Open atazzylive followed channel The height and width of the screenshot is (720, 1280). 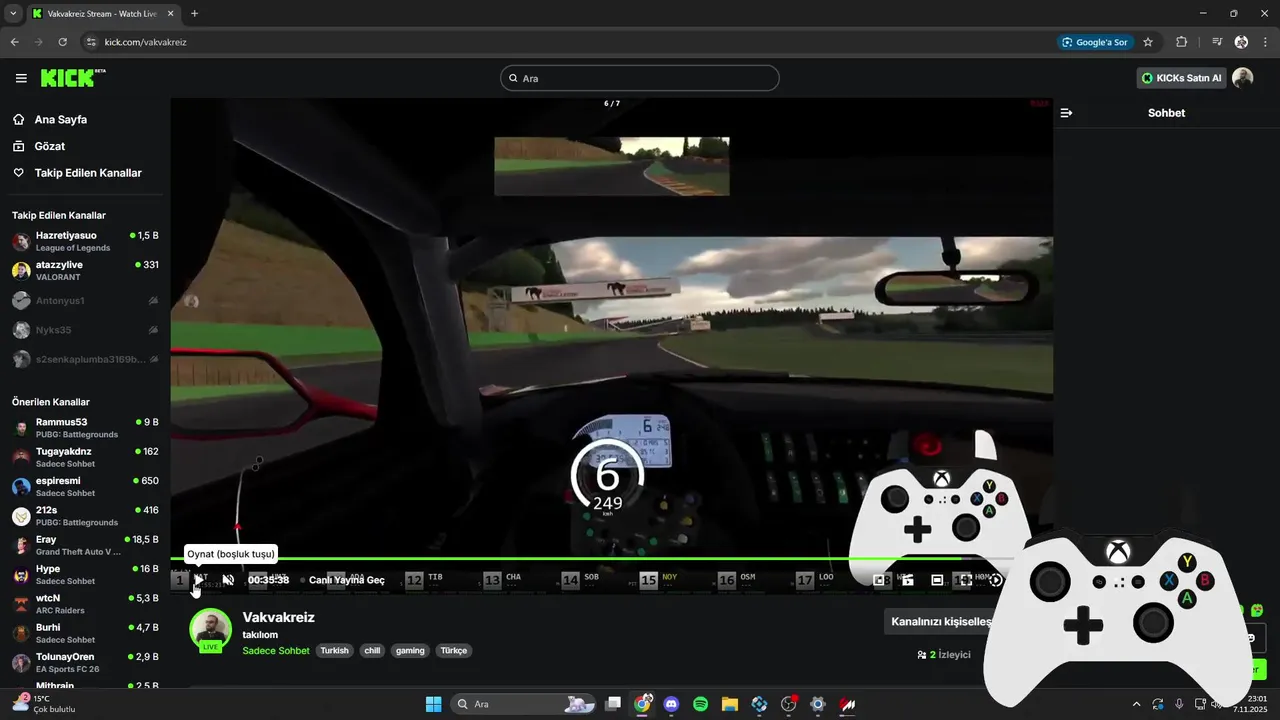tap(85, 270)
